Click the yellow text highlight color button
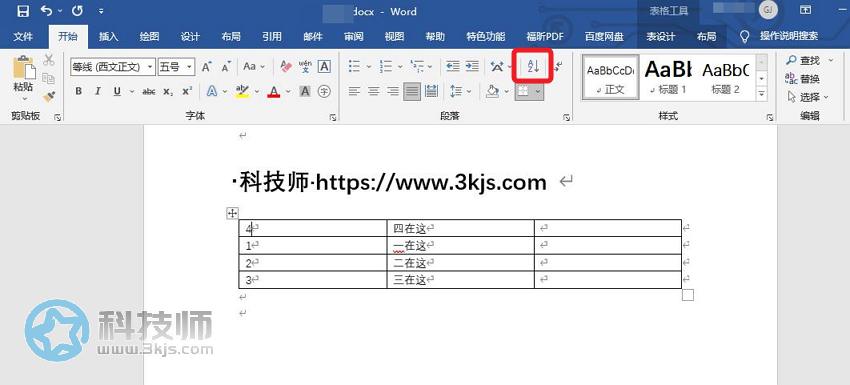This screenshot has height=385, width=850. 242,92
